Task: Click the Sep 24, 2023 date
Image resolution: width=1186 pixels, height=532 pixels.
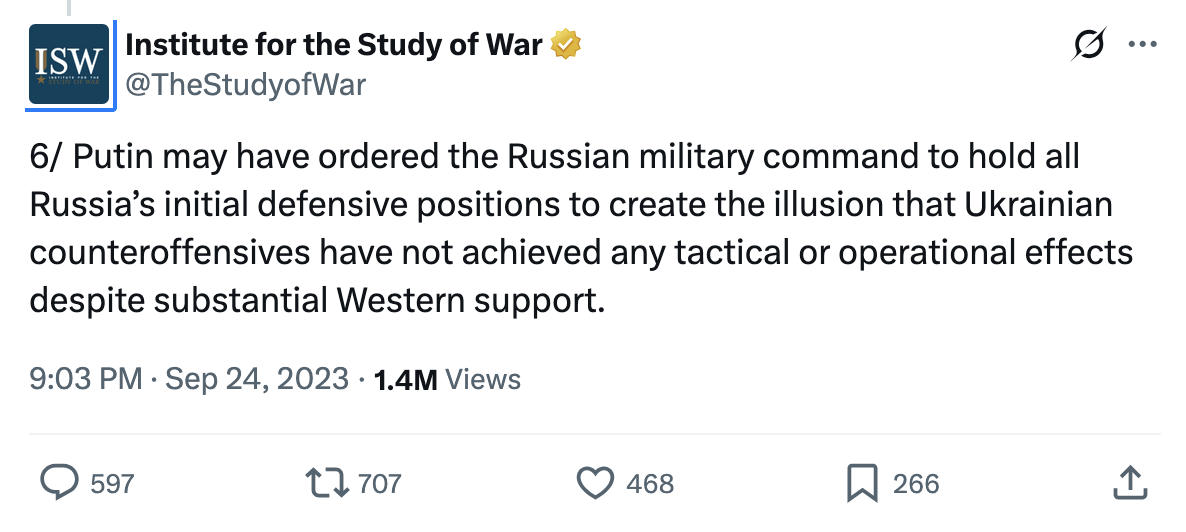Action: [257, 379]
